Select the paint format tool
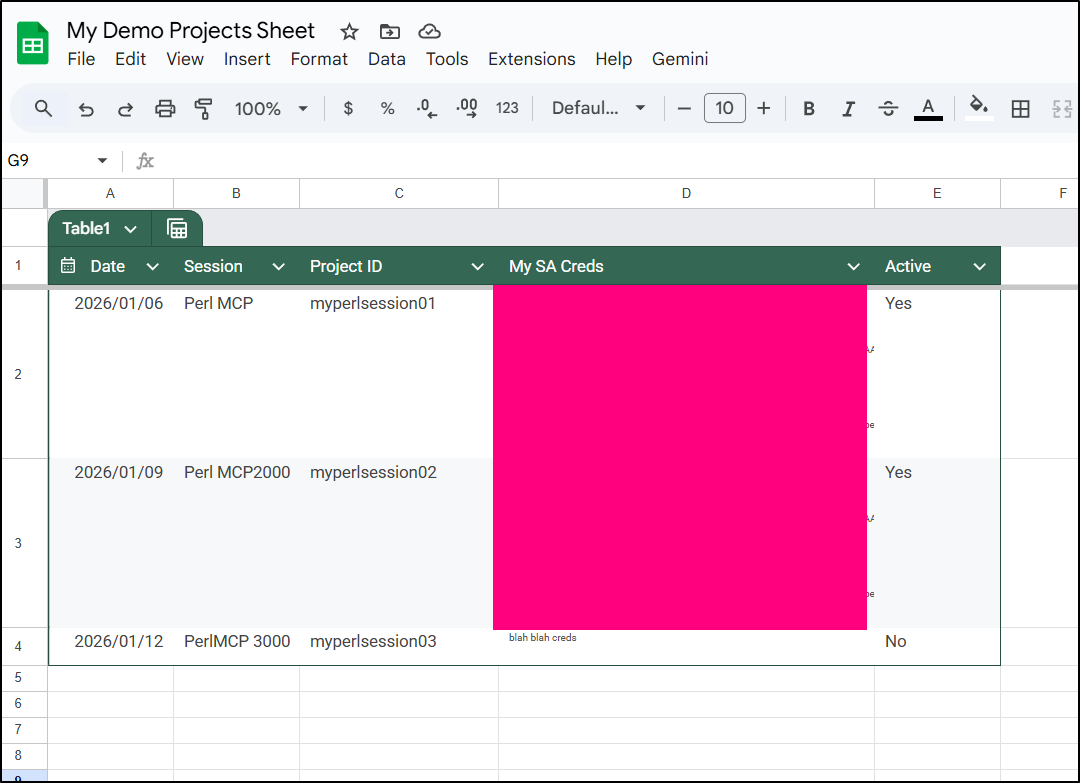 point(204,108)
